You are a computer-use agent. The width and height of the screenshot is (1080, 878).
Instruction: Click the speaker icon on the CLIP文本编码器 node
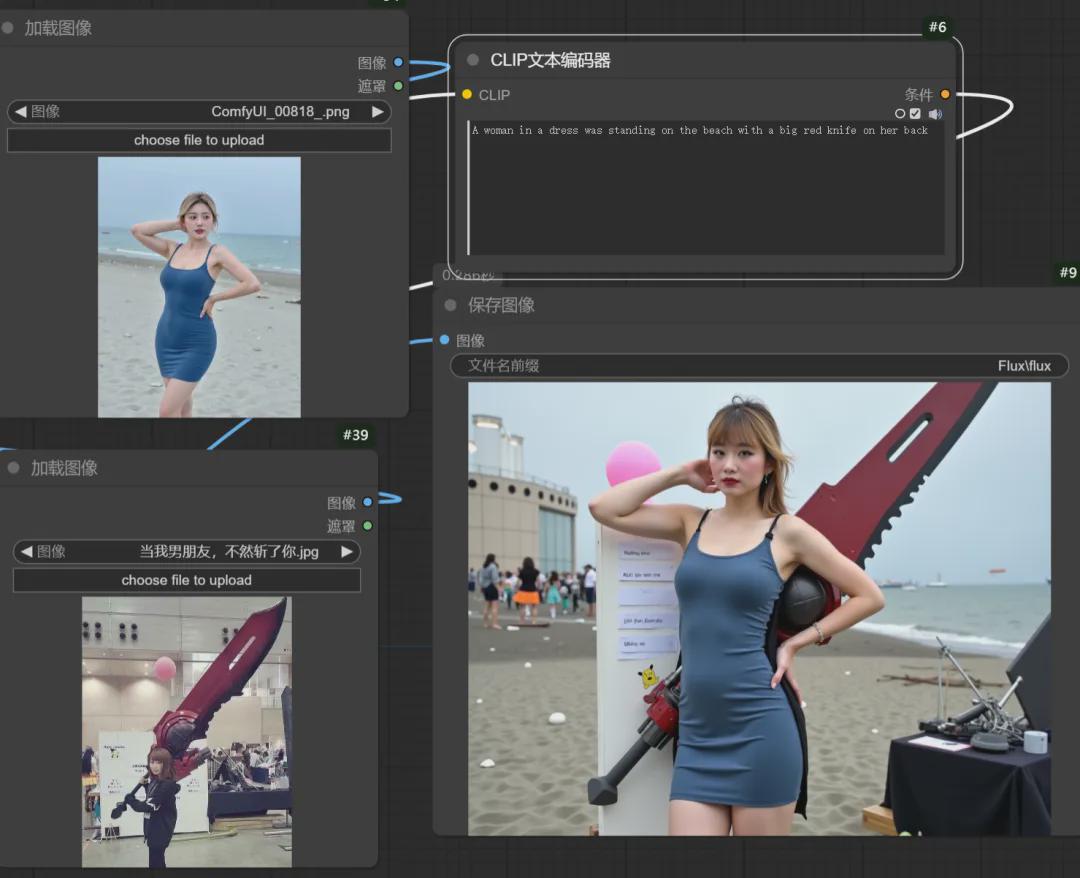(x=935, y=113)
